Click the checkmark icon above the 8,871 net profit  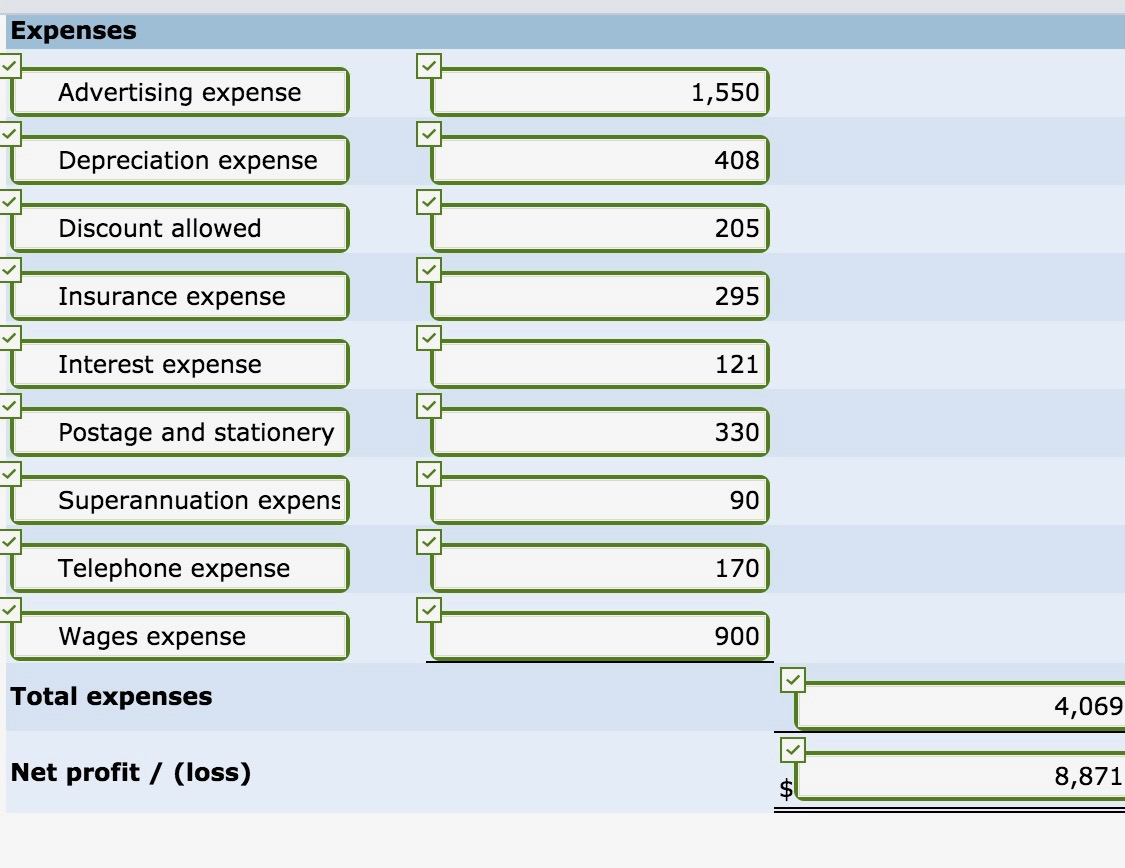pos(793,750)
